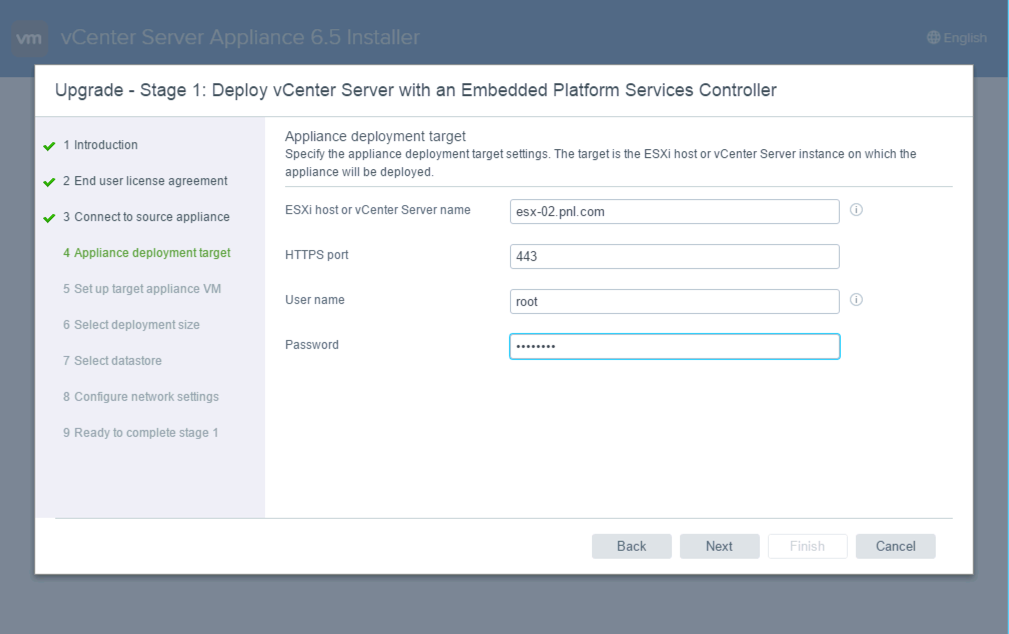The height and width of the screenshot is (634, 1009).
Task: Select step 8 Configure network settings
Action: (141, 397)
